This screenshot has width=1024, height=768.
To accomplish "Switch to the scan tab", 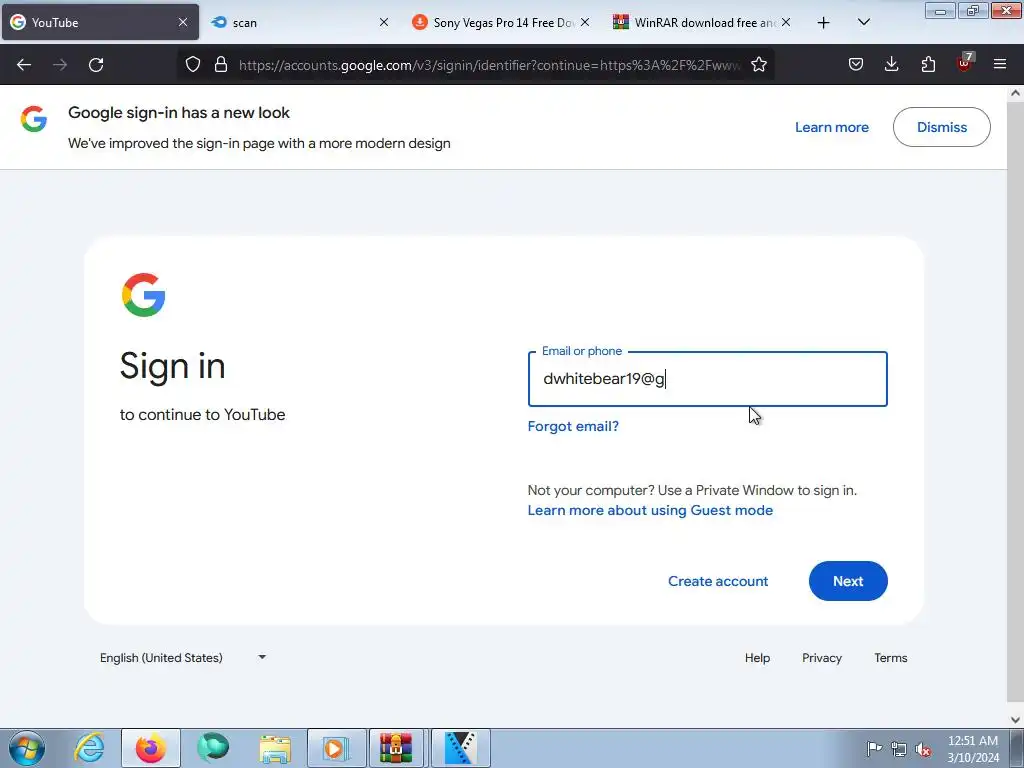I will click(300, 22).
